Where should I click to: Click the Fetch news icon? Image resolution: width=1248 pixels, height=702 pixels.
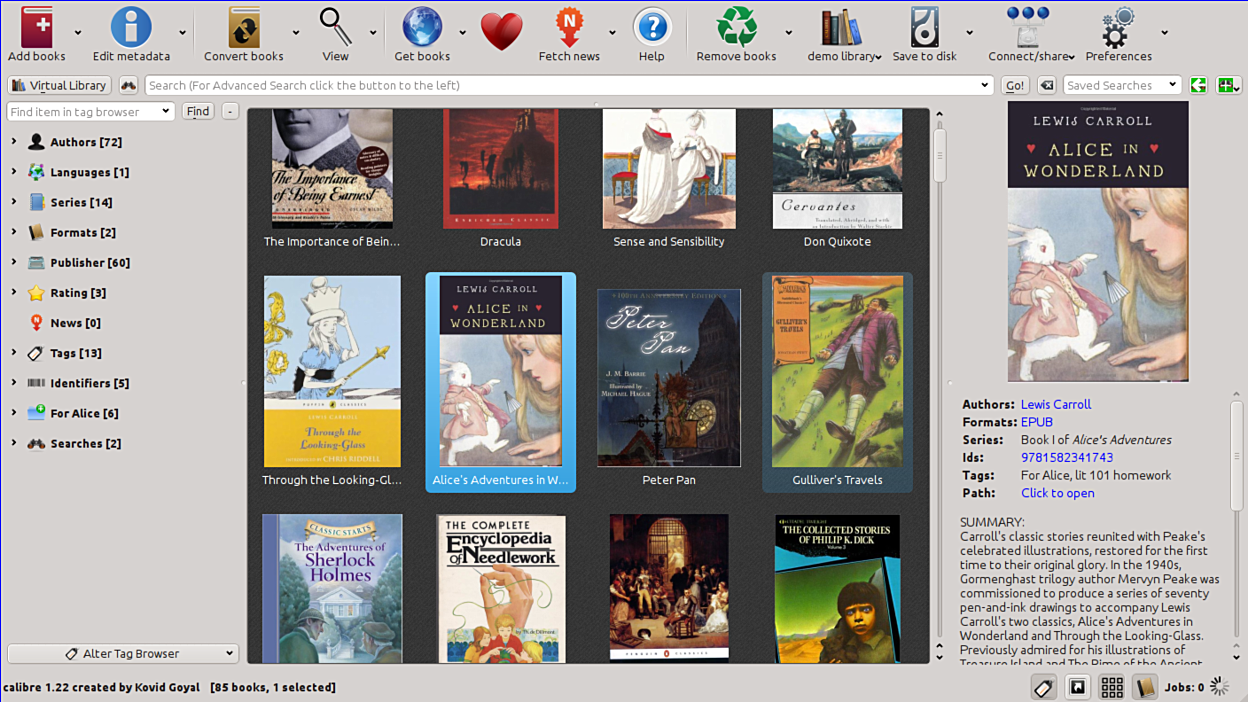click(568, 29)
